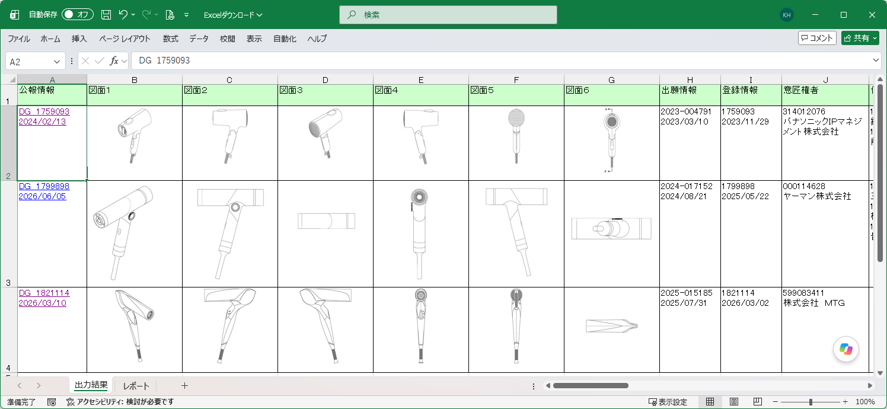Image resolution: width=887 pixels, height=409 pixels.
Task: Click the vertical scrollbar down arrow
Action: click(x=880, y=372)
